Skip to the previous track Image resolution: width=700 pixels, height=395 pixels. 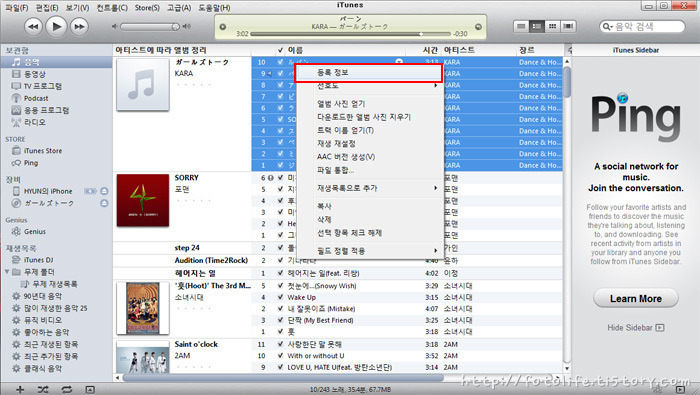click(33, 27)
